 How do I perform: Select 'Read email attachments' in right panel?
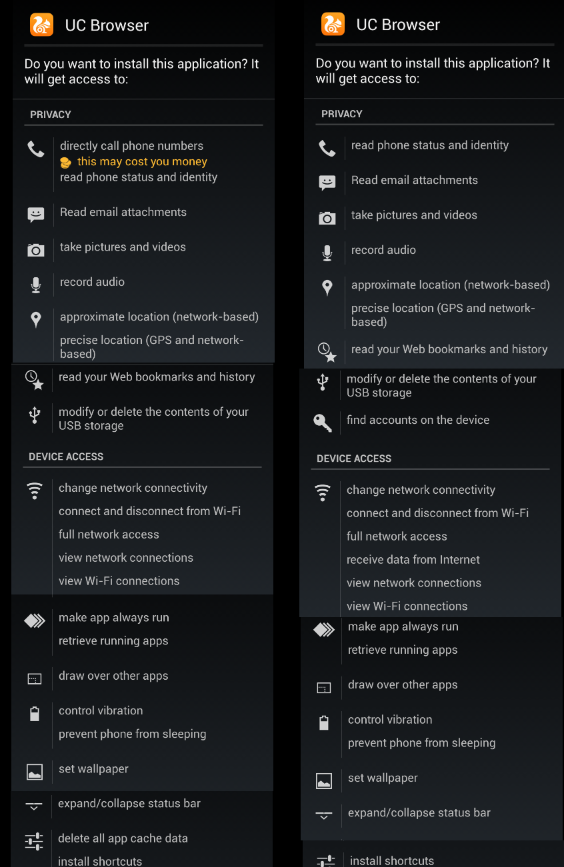pos(415,180)
